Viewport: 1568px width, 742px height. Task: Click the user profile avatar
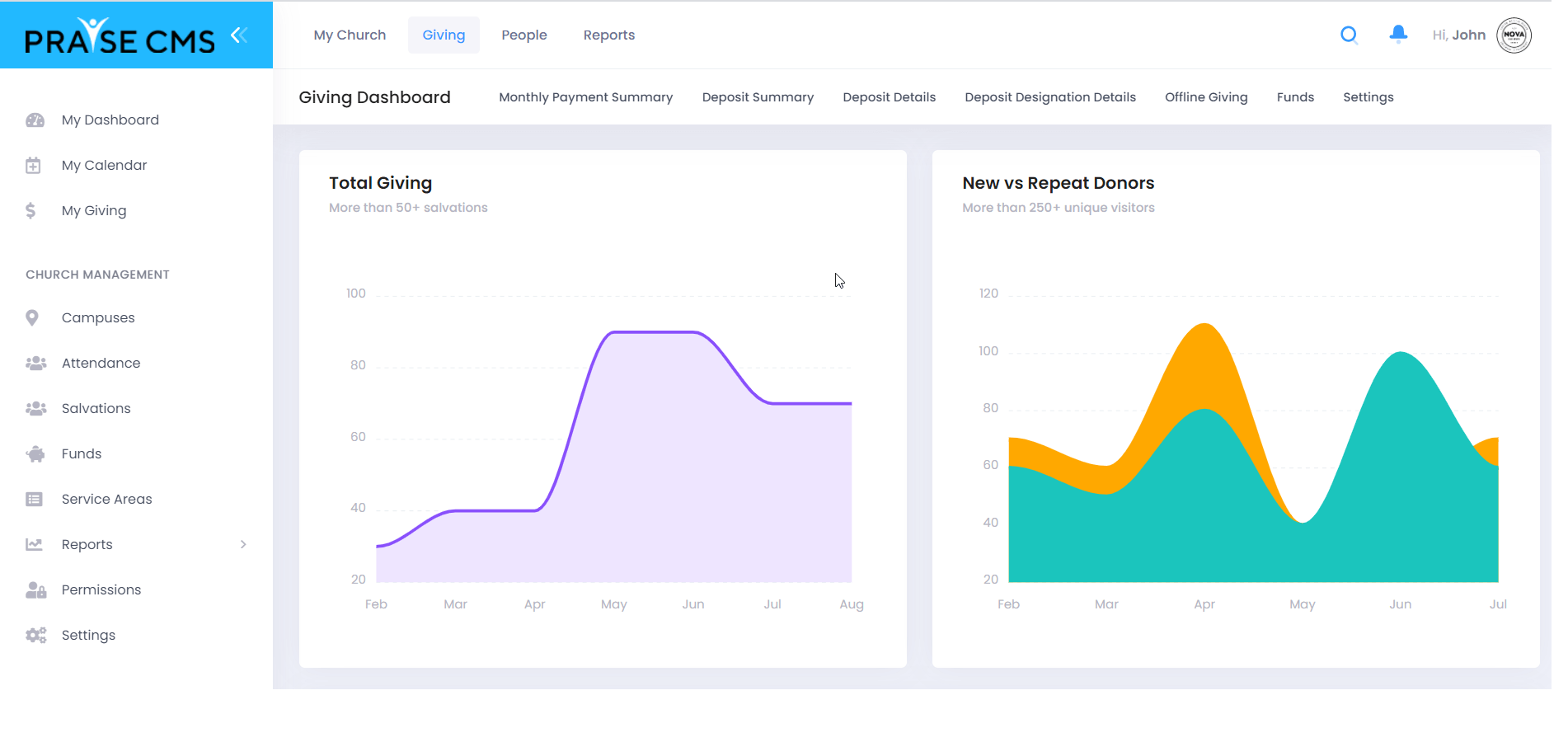coord(1514,35)
